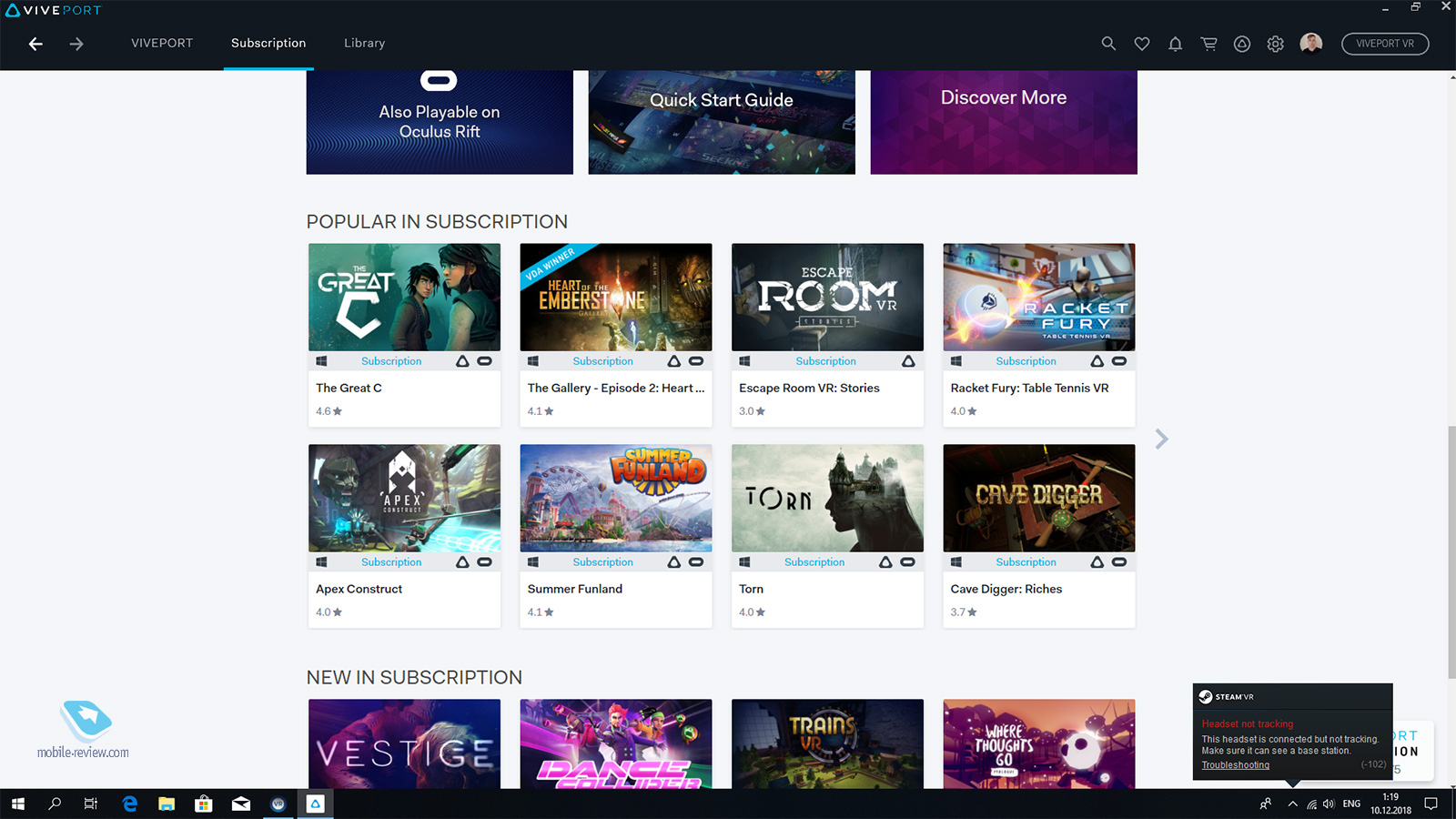1456x819 pixels.
Task: Open the taskbar search magnifier
Action: point(55,804)
